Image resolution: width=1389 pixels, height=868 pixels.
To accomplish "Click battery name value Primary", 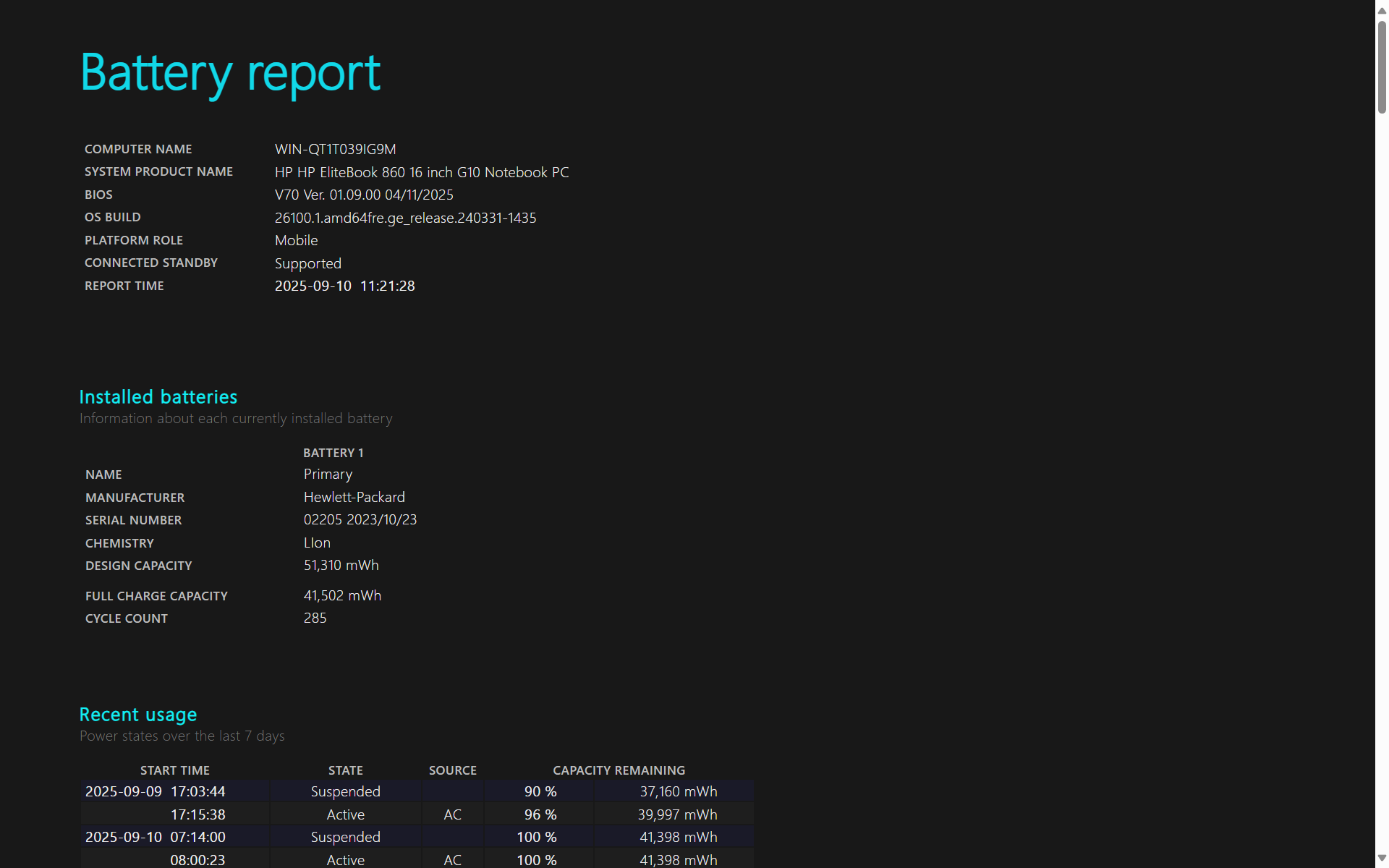I will tap(328, 474).
